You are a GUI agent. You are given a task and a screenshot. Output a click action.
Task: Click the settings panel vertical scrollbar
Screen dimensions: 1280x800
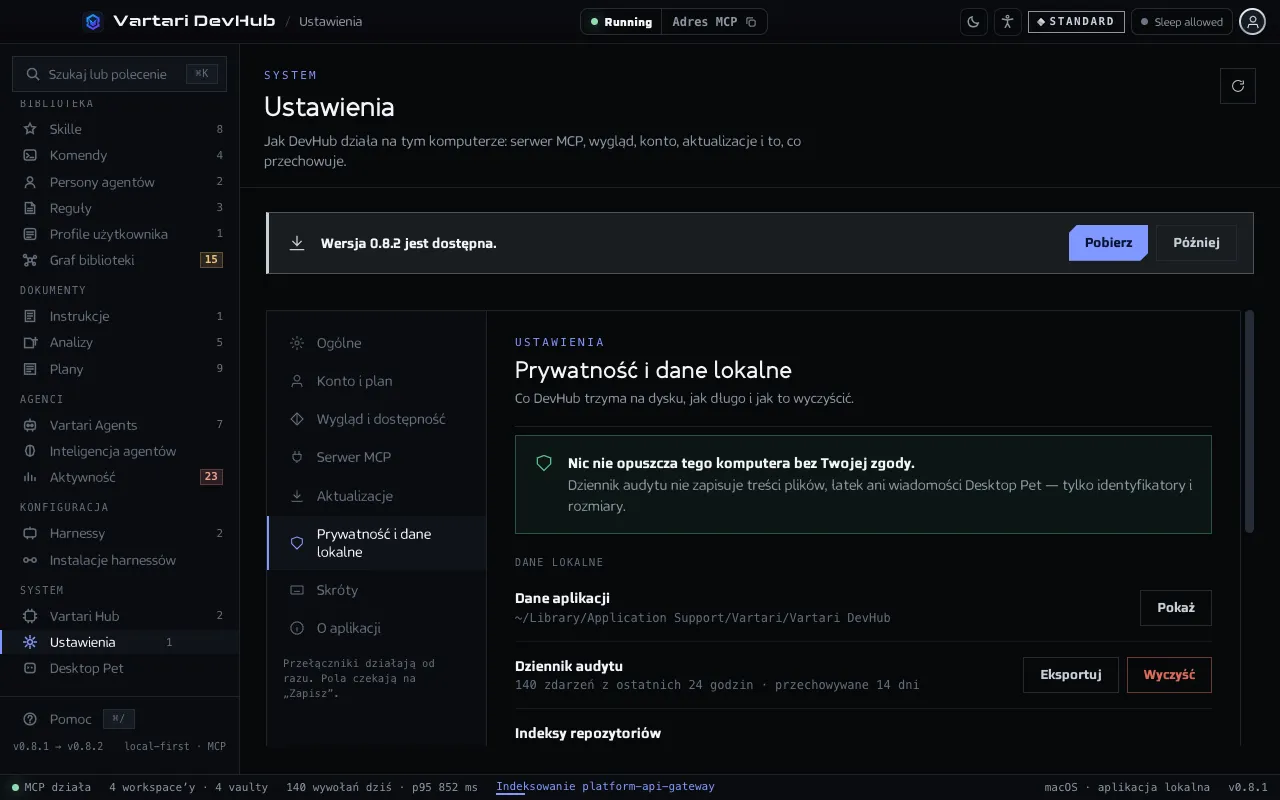(x=1249, y=421)
